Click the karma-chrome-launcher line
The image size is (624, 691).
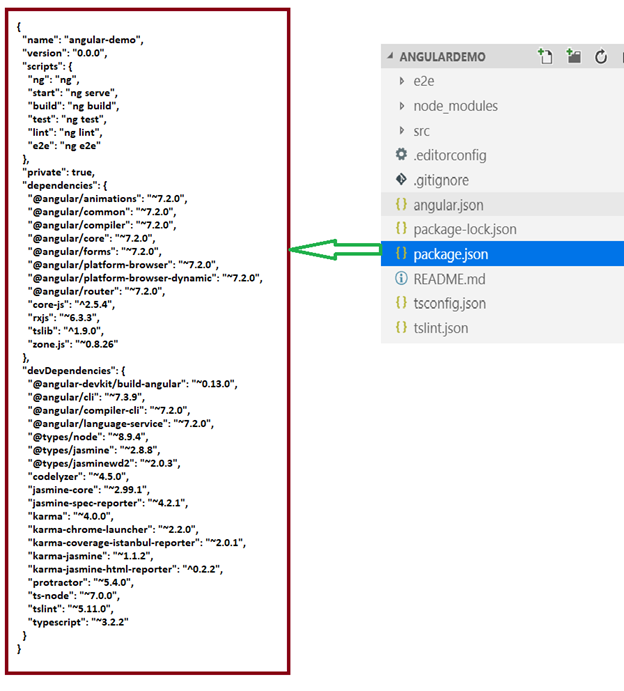point(113,529)
